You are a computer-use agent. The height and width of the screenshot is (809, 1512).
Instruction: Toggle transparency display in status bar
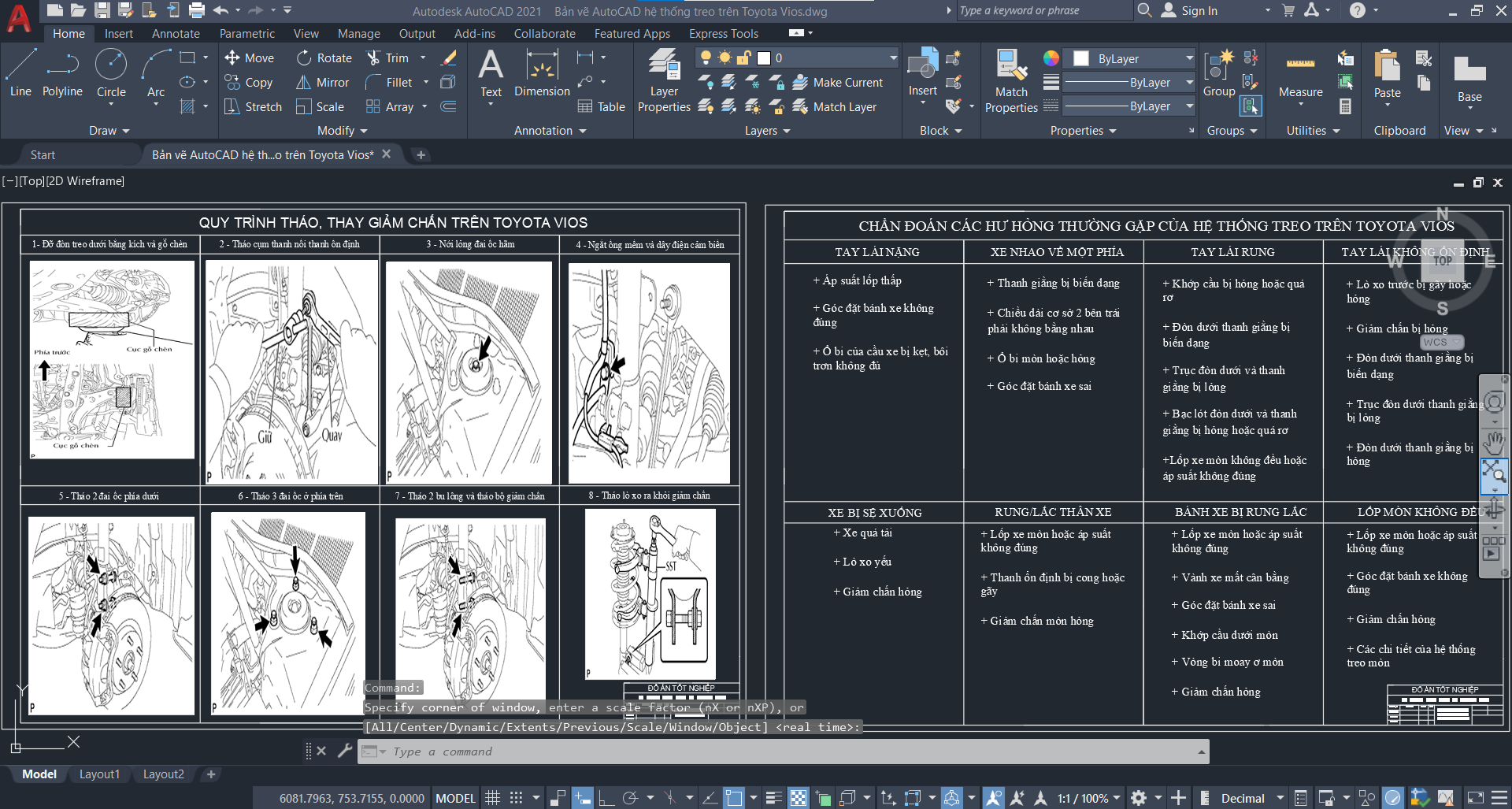[x=799, y=798]
